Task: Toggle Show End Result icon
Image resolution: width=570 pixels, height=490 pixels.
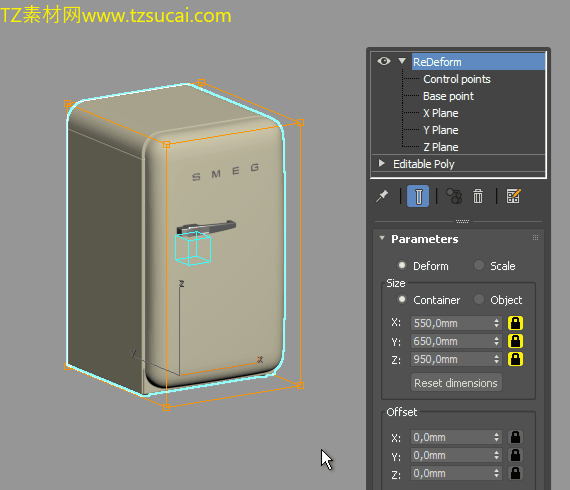Action: pyautogui.click(x=418, y=196)
